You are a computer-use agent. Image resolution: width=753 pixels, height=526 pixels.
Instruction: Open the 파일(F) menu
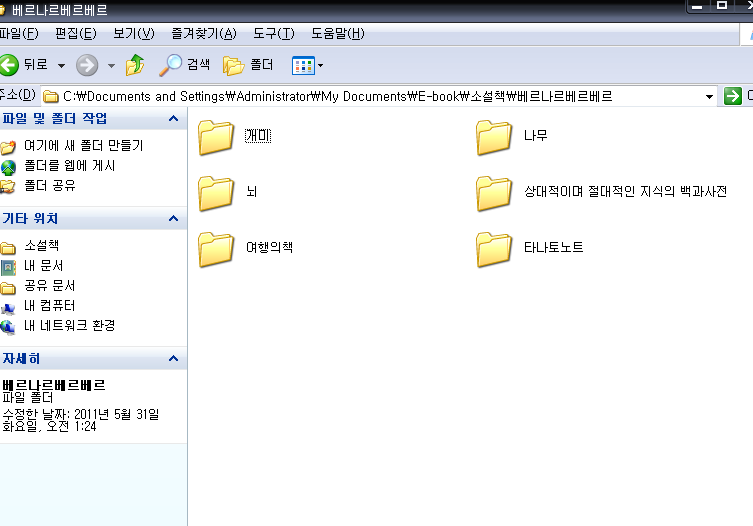19,34
